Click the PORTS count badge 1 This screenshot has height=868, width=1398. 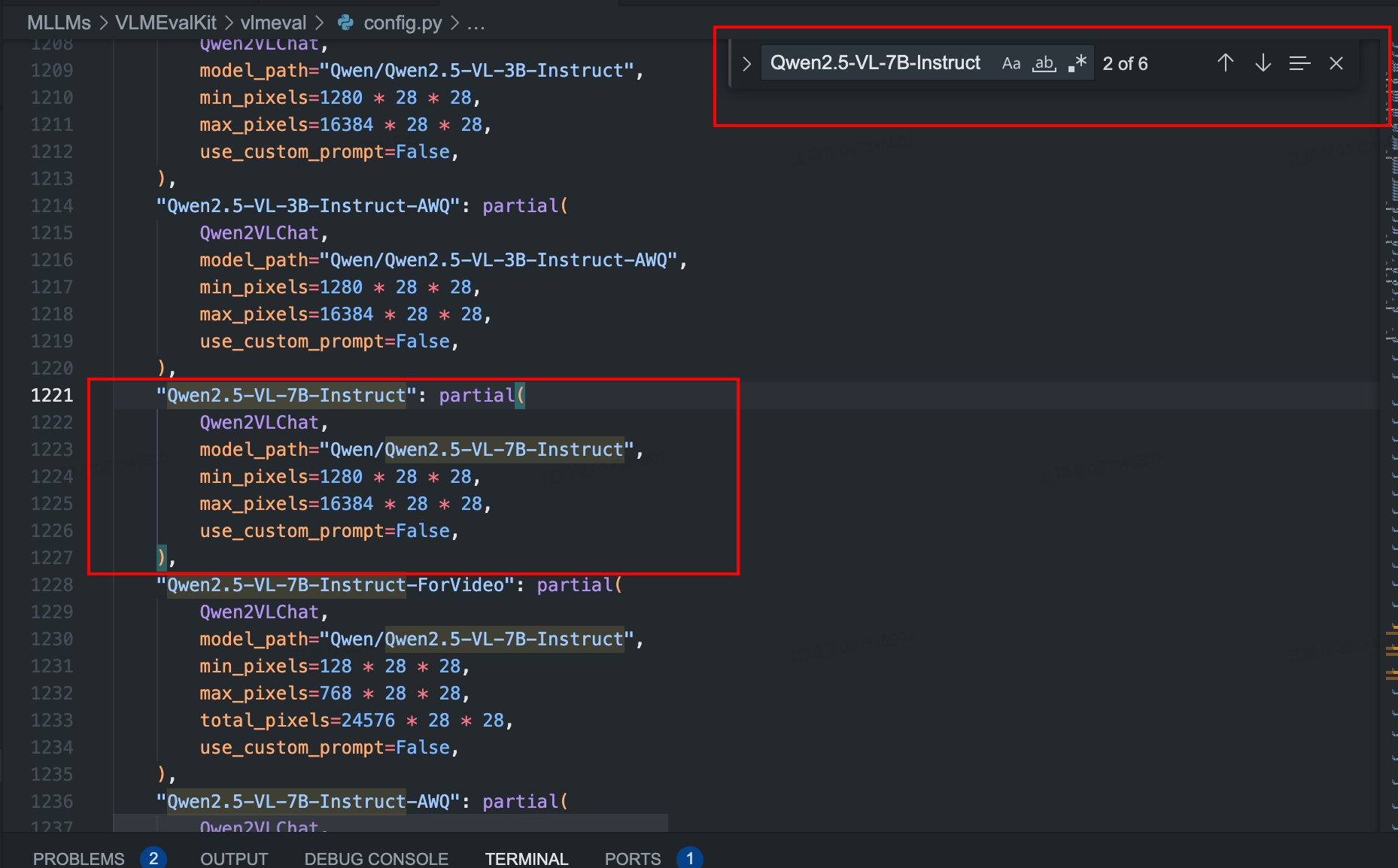click(689, 858)
